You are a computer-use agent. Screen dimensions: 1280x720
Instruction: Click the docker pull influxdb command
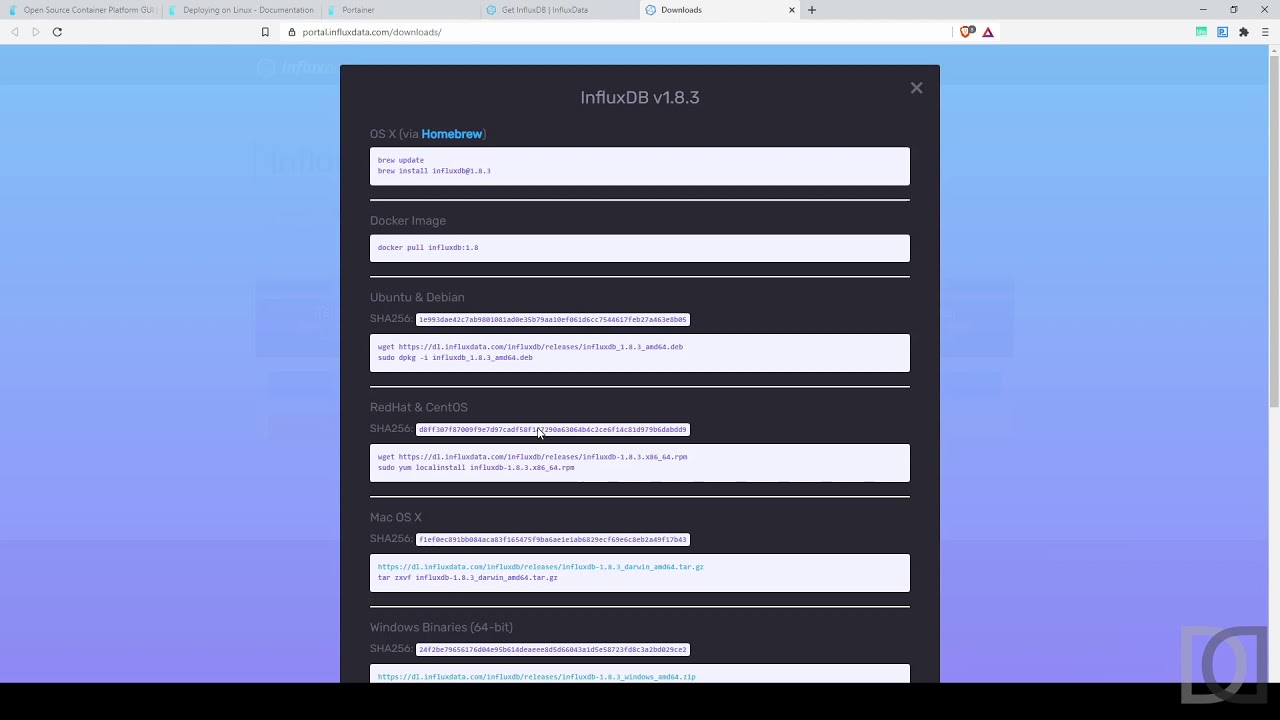click(428, 248)
